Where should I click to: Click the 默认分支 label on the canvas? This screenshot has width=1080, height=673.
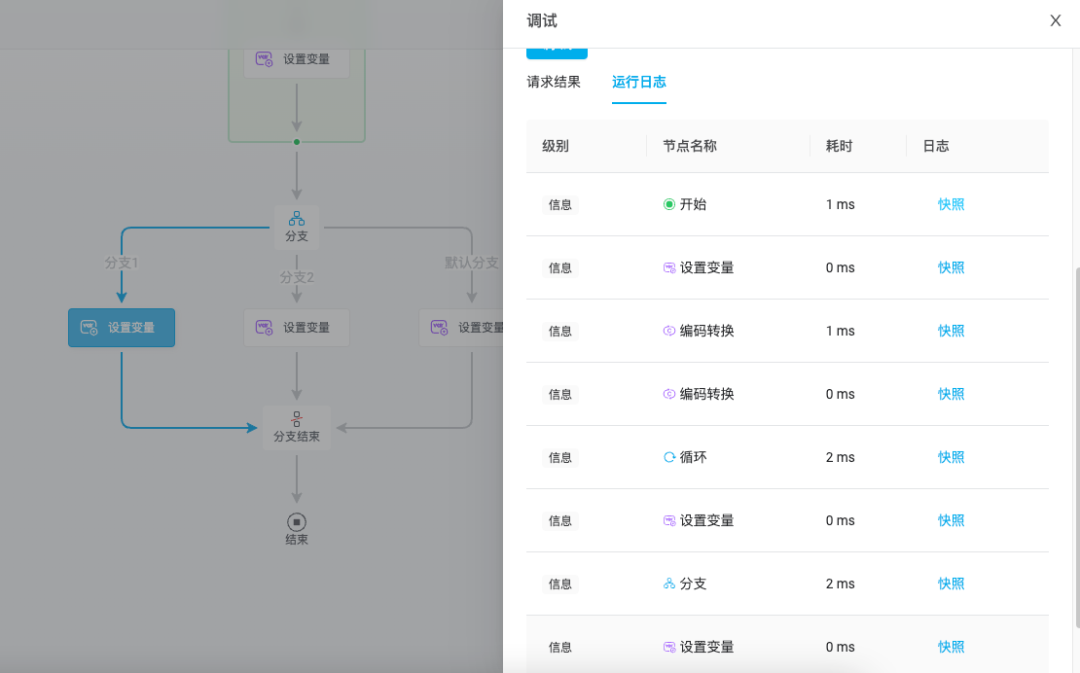pos(471,262)
